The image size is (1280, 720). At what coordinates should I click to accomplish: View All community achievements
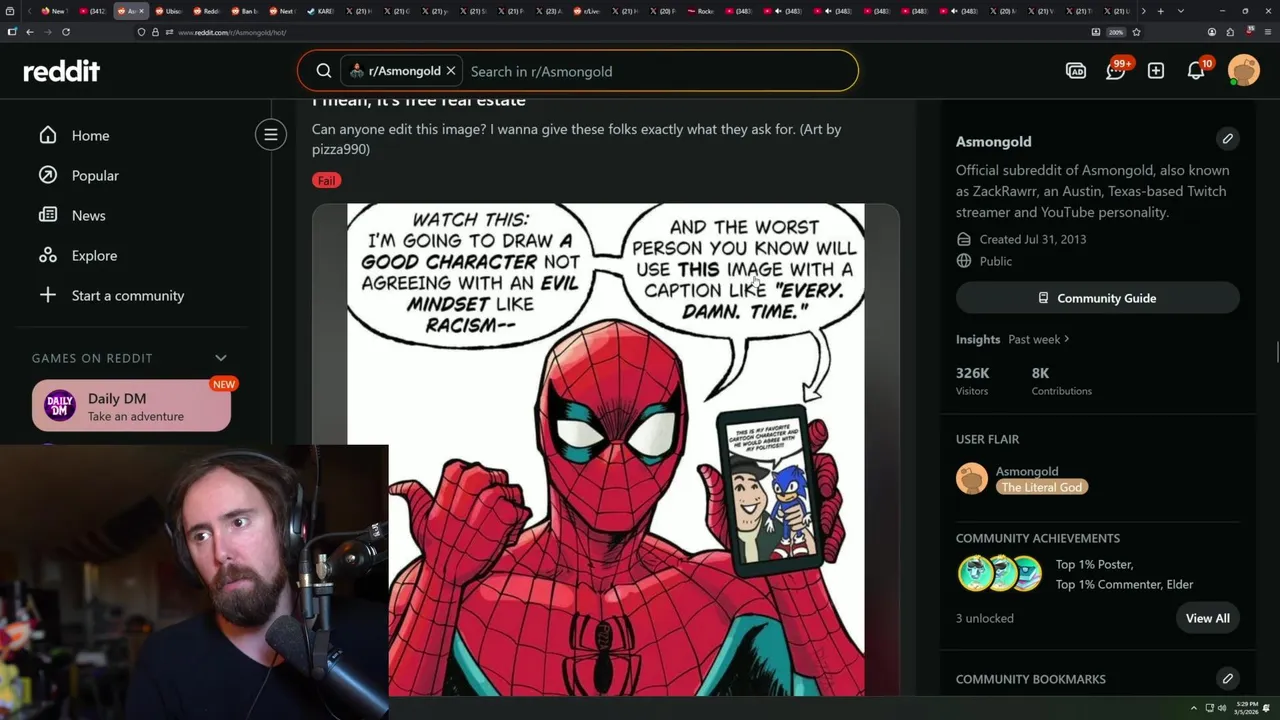pyautogui.click(x=1208, y=618)
